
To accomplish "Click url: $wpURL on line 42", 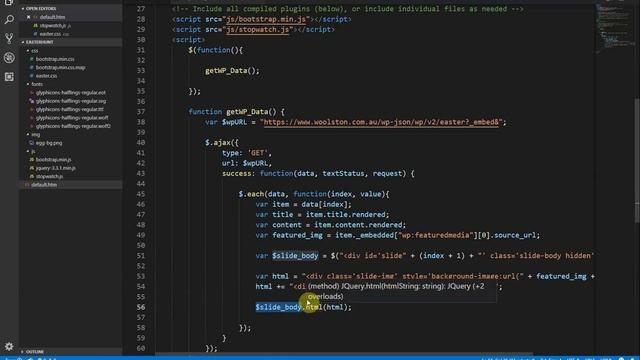I will click(247, 163).
